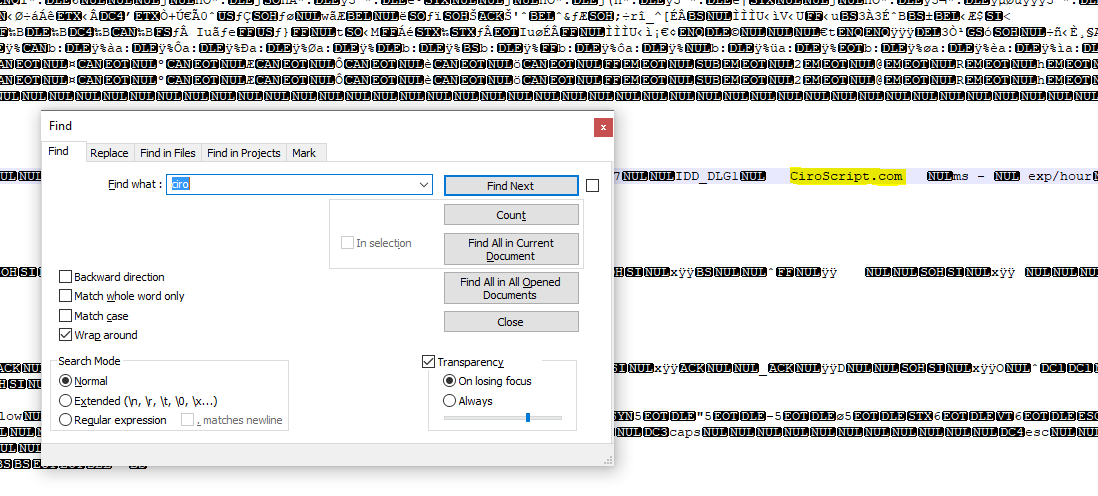This screenshot has width=1098, height=496.
Task: Select On losing focus transparency option
Action: pyautogui.click(x=450, y=381)
